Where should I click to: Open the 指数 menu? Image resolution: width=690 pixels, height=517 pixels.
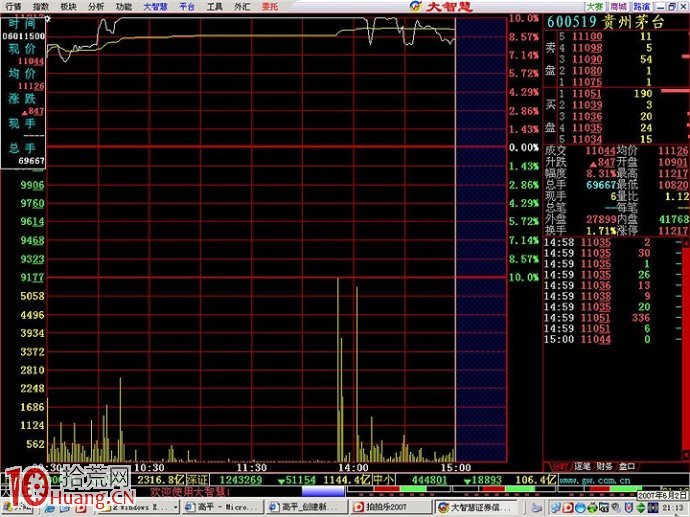[x=41, y=7]
